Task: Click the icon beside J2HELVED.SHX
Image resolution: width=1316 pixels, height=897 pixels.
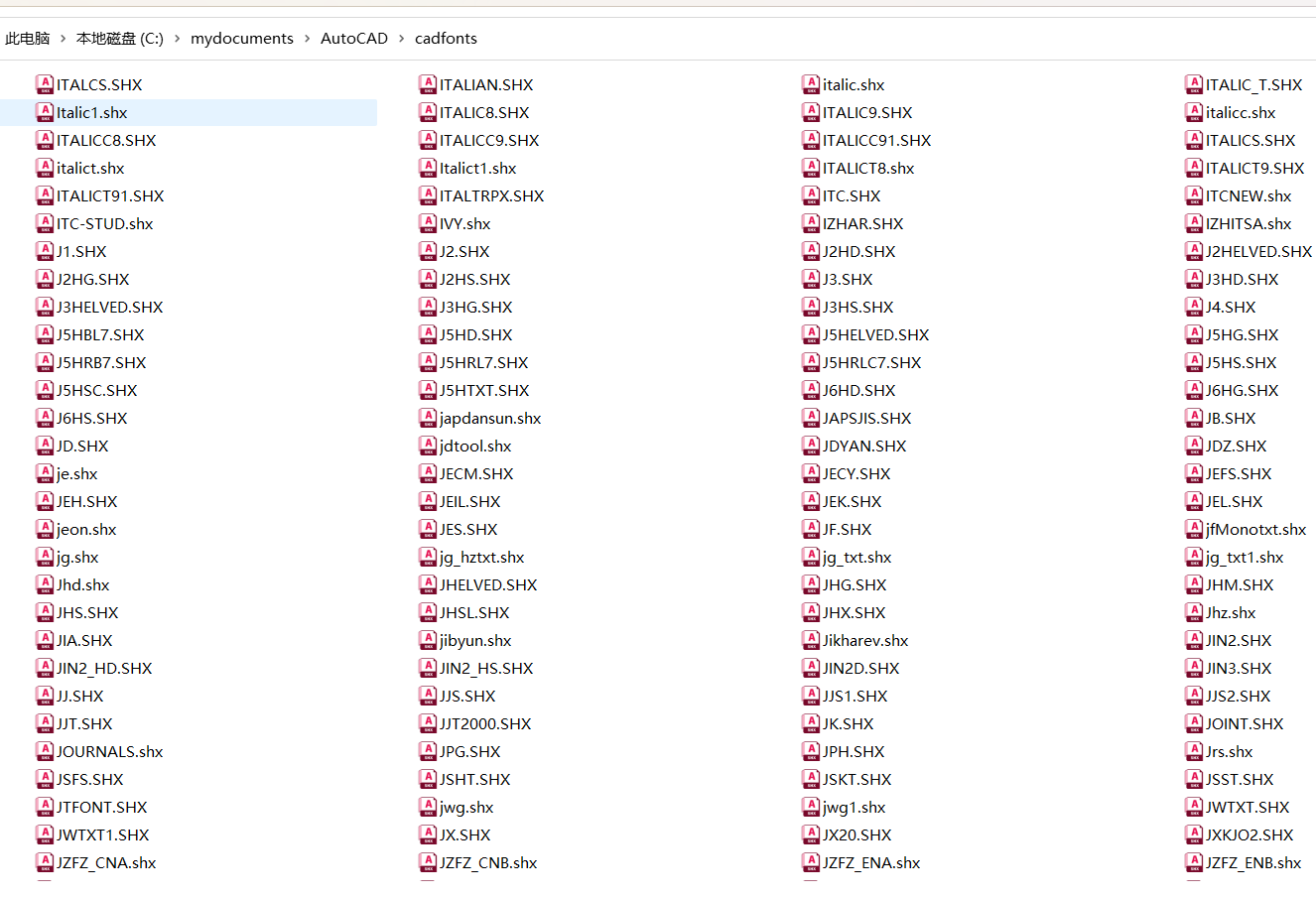Action: tap(1194, 251)
